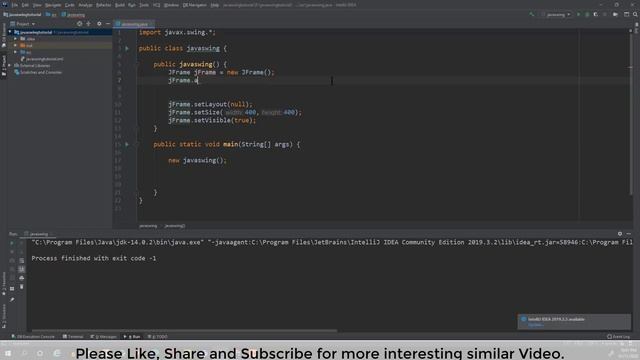Select Scratches and Consoles item
The width and height of the screenshot is (640, 360).
coord(38,72)
